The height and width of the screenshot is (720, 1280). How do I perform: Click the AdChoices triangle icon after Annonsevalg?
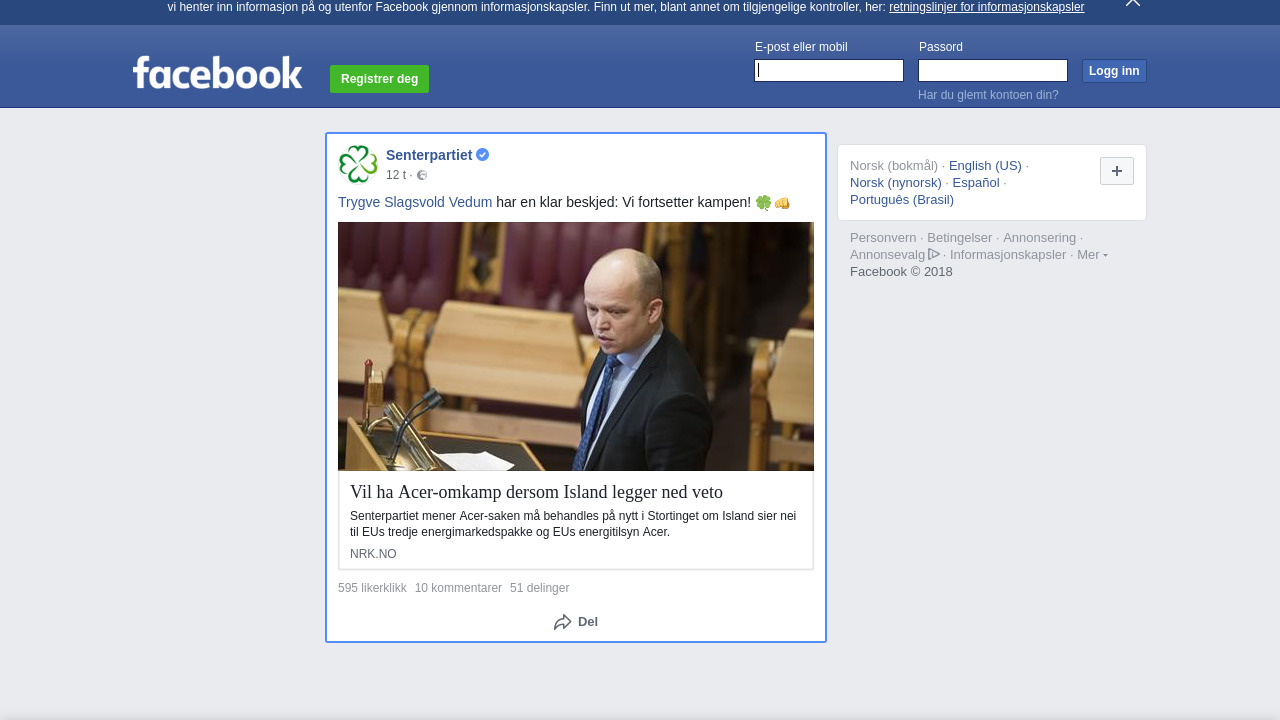[x=934, y=254]
